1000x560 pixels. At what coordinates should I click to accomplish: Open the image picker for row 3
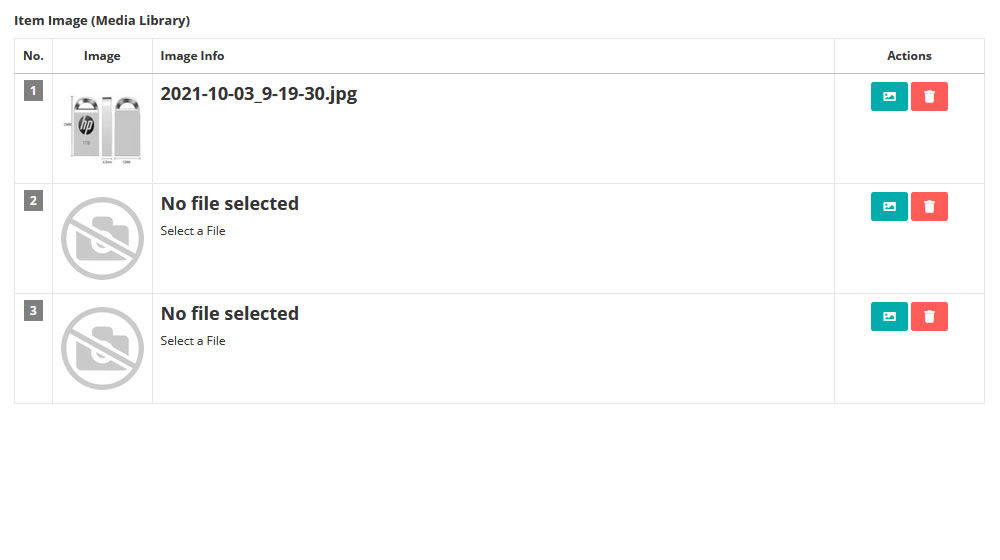(889, 316)
